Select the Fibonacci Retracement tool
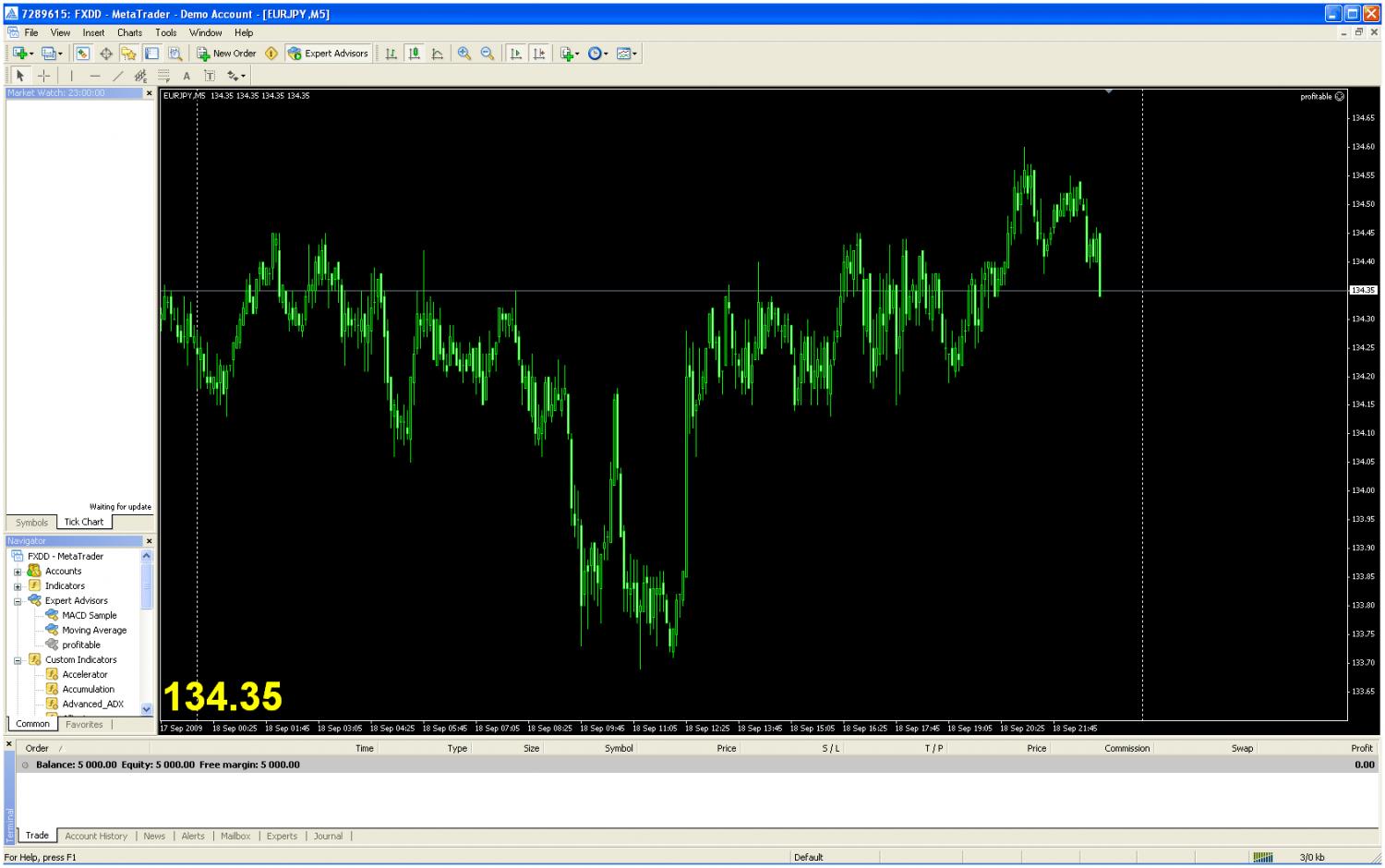1385x868 pixels. pyautogui.click(x=163, y=76)
